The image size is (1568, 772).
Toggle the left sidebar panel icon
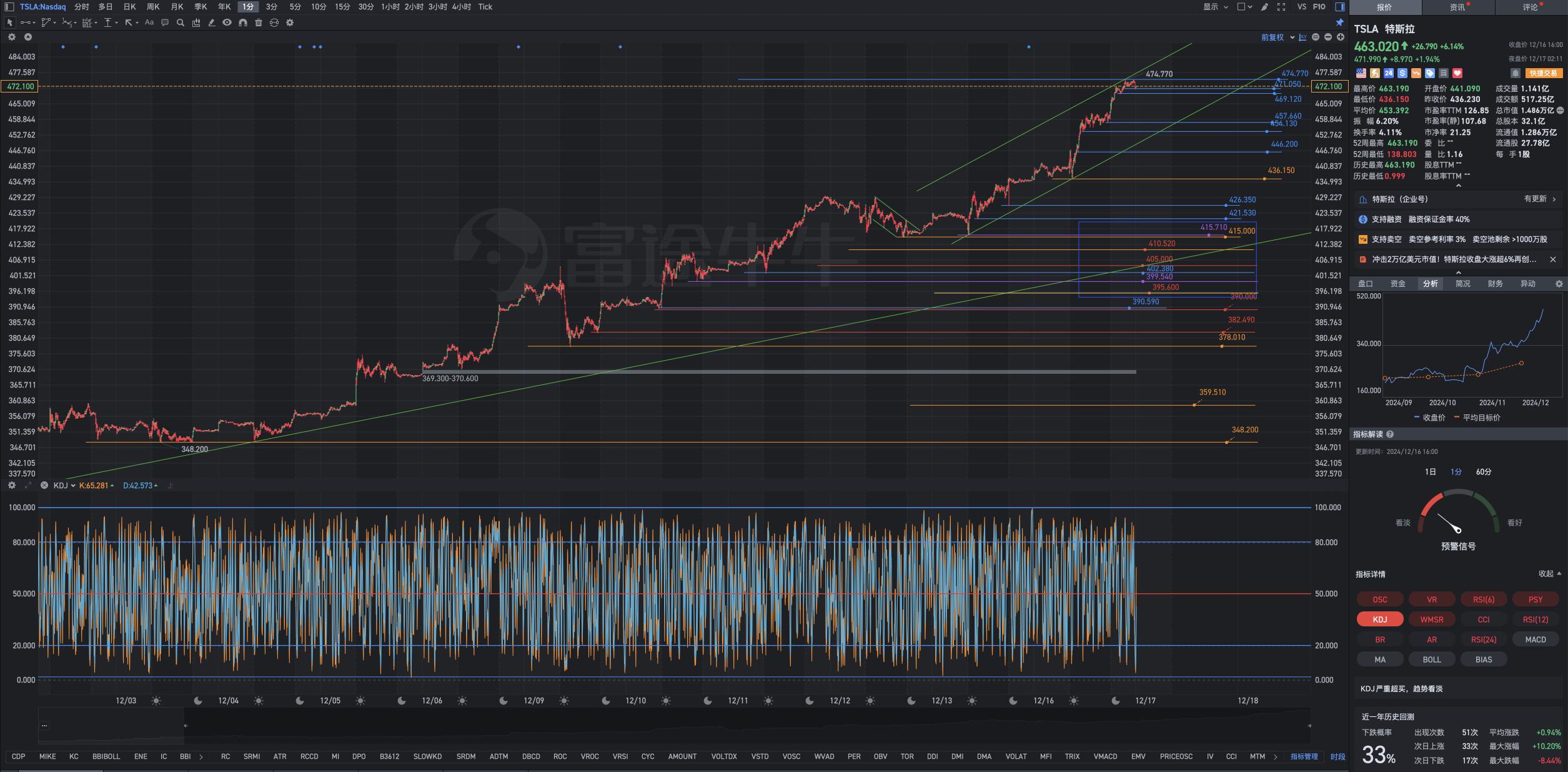[9, 7]
